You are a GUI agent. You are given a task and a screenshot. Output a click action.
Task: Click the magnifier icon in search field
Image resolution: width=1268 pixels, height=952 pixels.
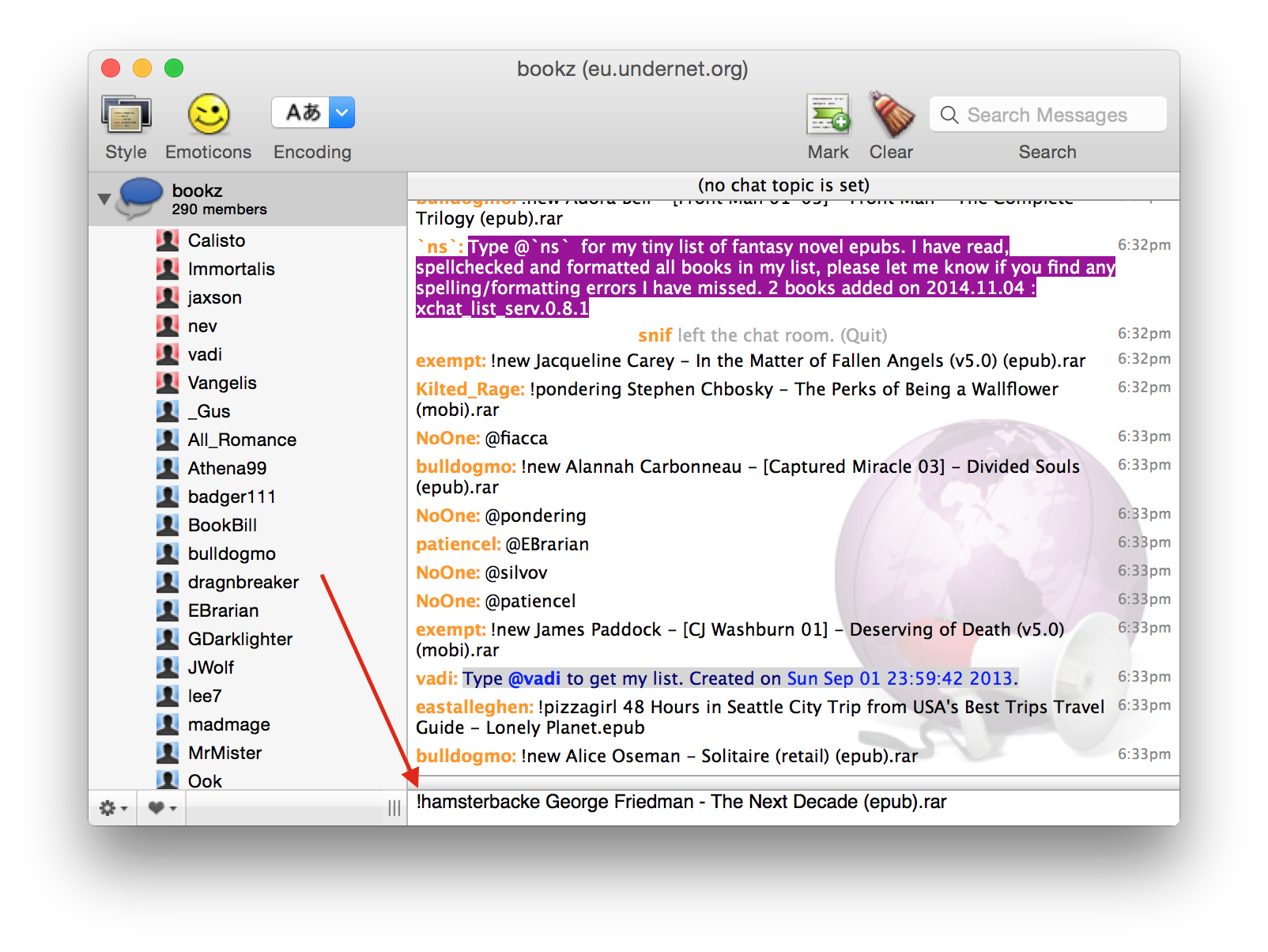(x=949, y=115)
